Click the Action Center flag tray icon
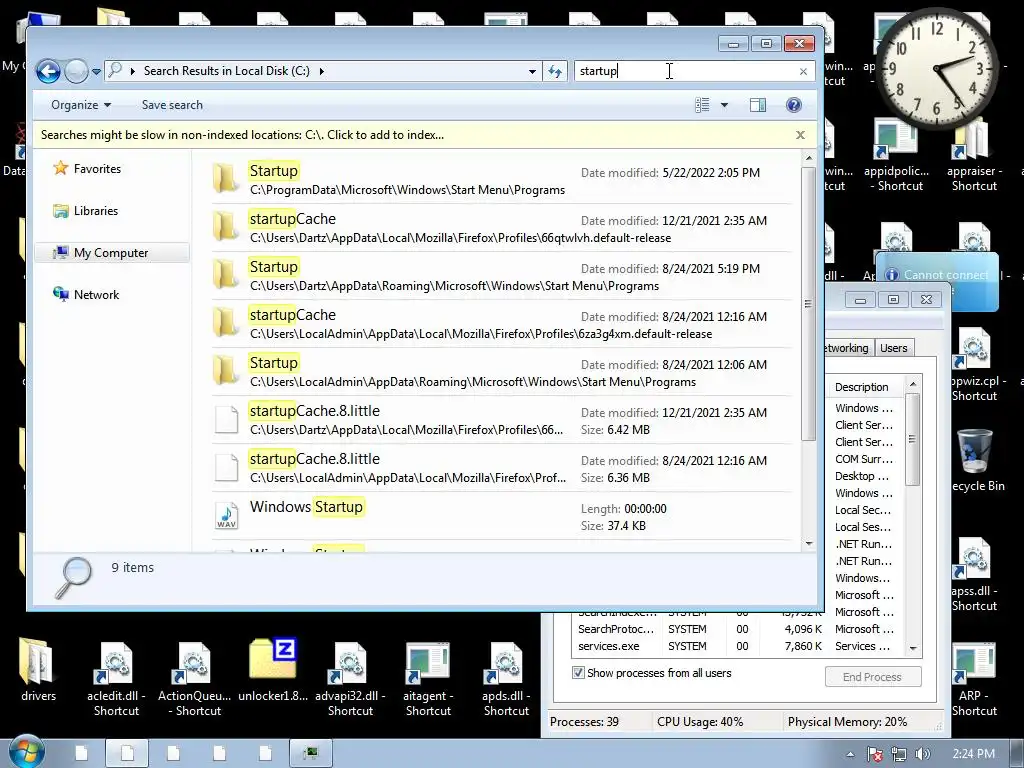 875,754
